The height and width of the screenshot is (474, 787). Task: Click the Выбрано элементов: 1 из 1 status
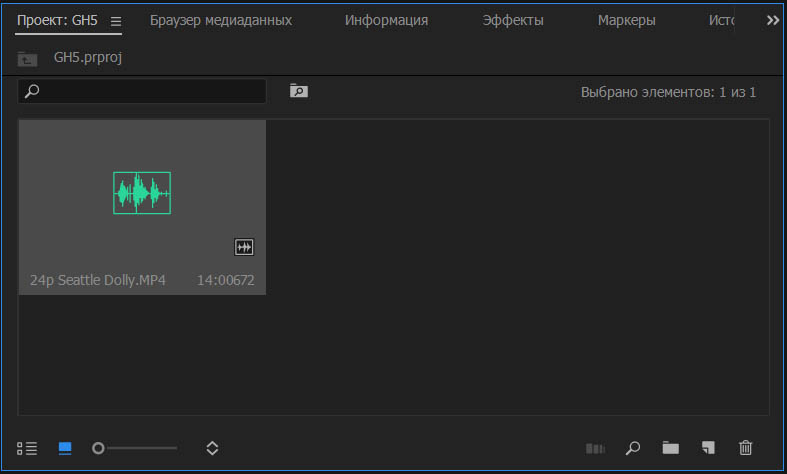pos(668,92)
